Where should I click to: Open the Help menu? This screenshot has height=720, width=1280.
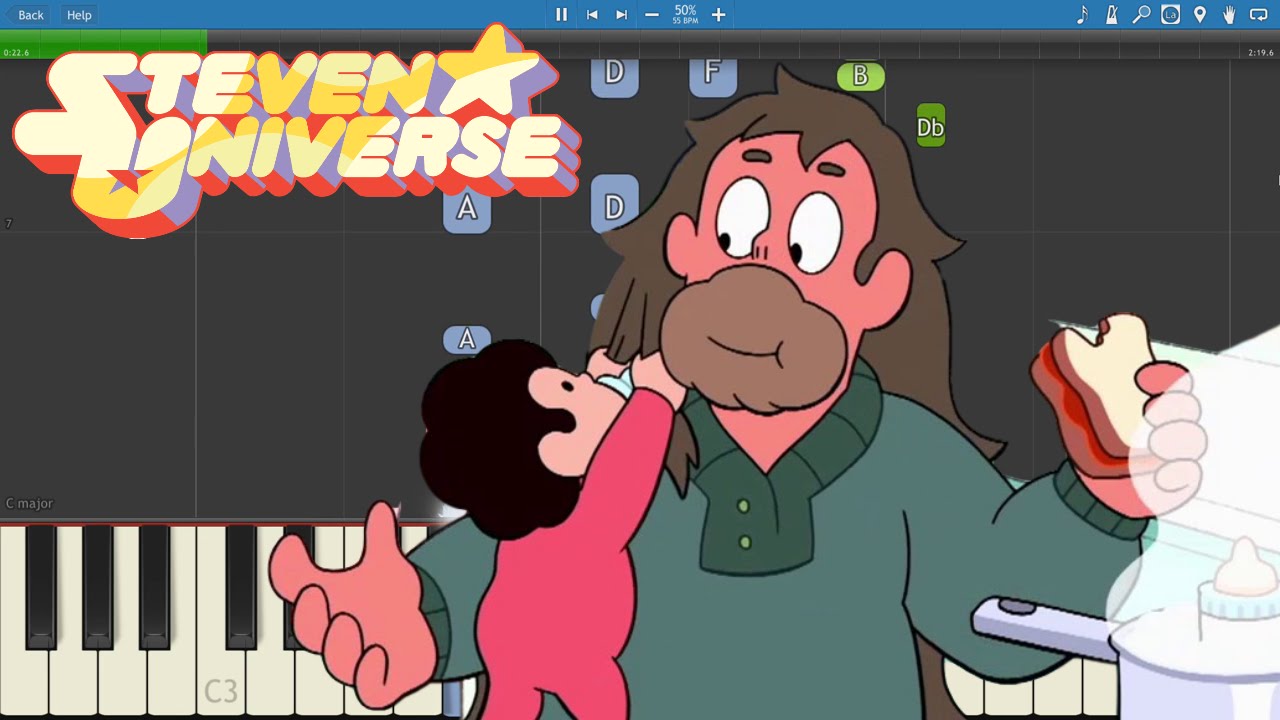click(79, 15)
